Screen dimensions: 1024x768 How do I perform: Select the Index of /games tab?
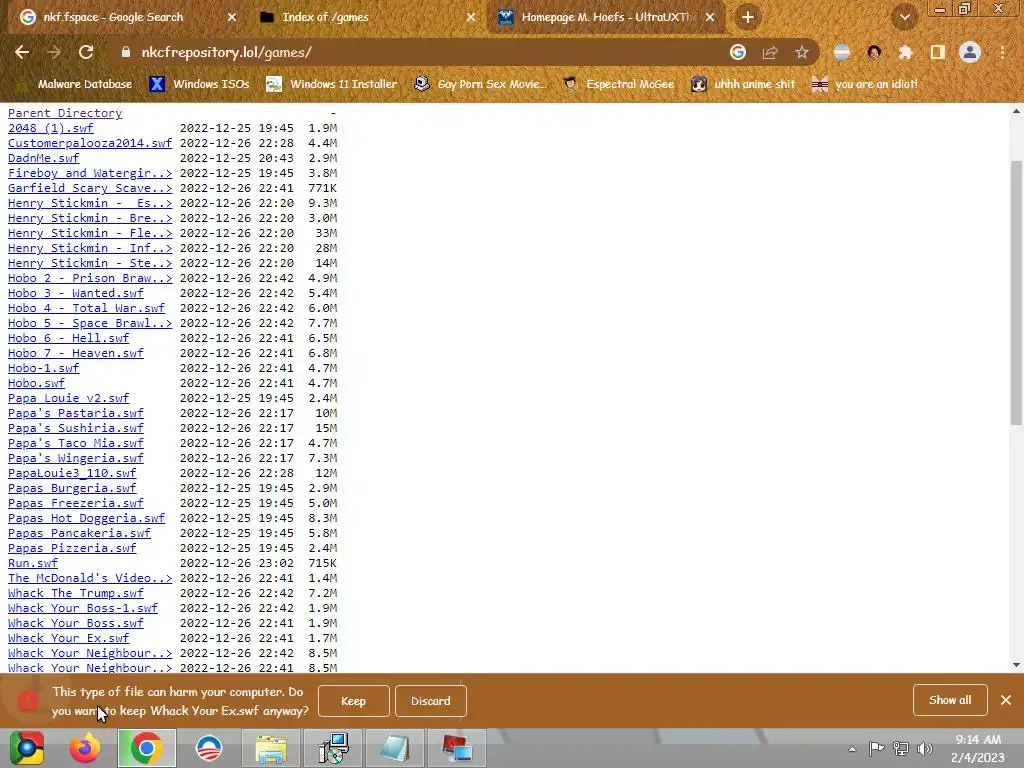click(x=366, y=17)
